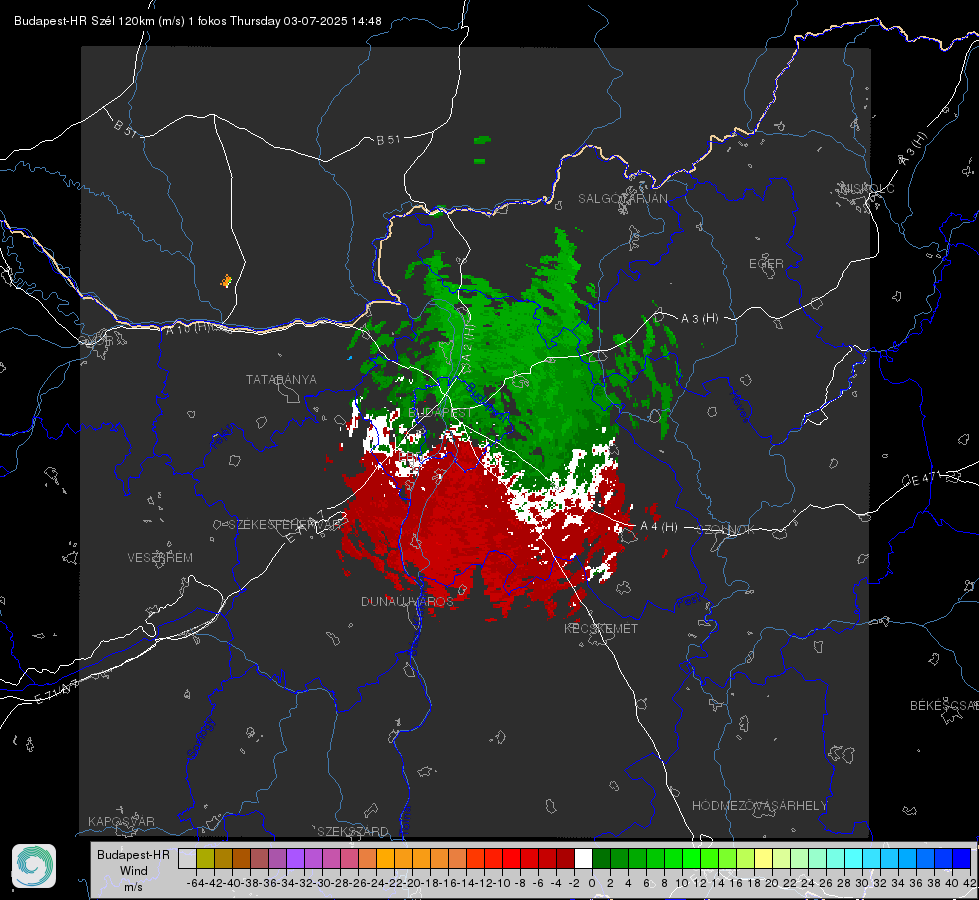Select the DUNAÚJVÁROS city label
Screen dimensions: 979x900
pyautogui.click(x=407, y=601)
